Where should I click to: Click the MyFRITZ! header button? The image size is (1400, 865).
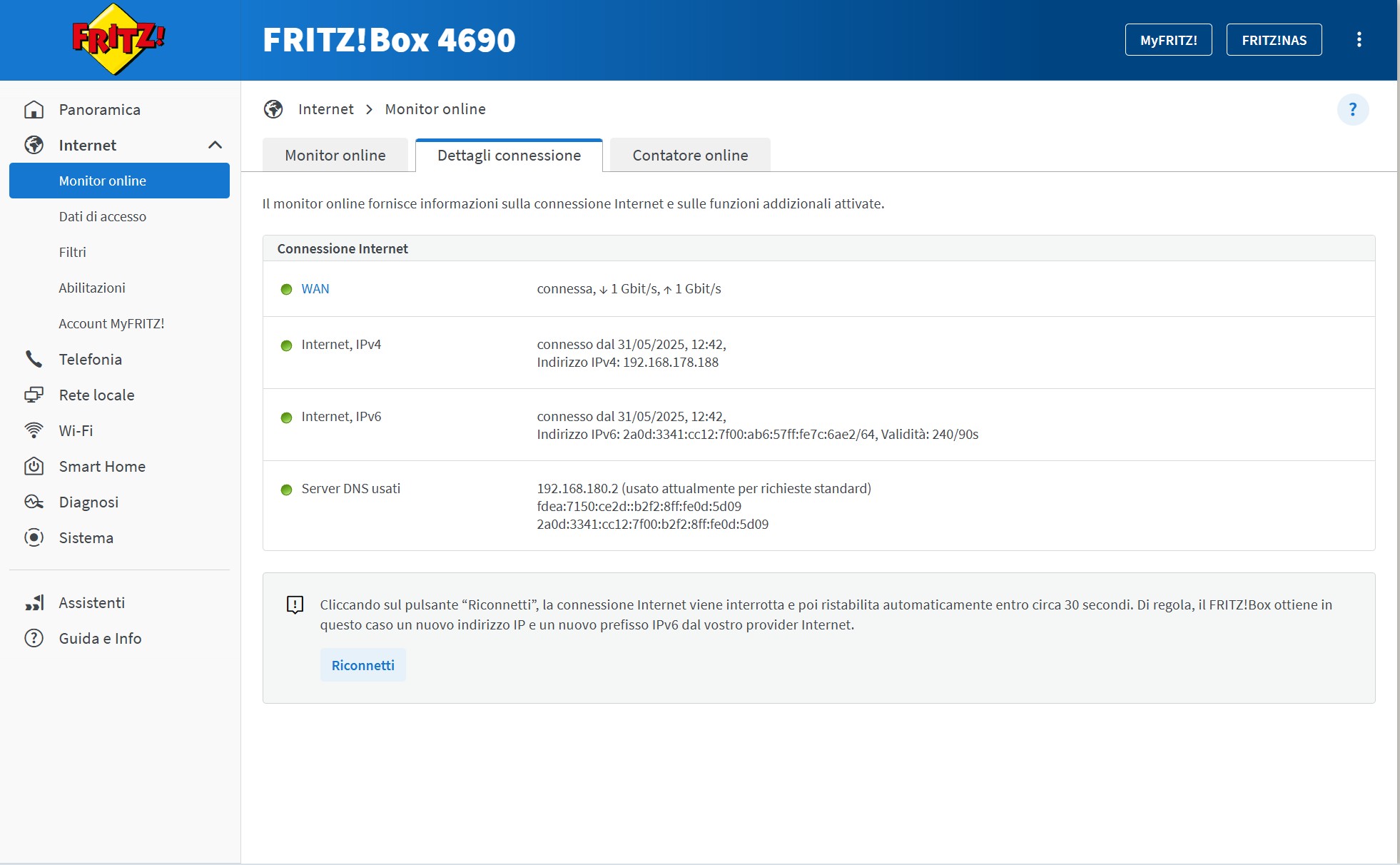click(1168, 40)
